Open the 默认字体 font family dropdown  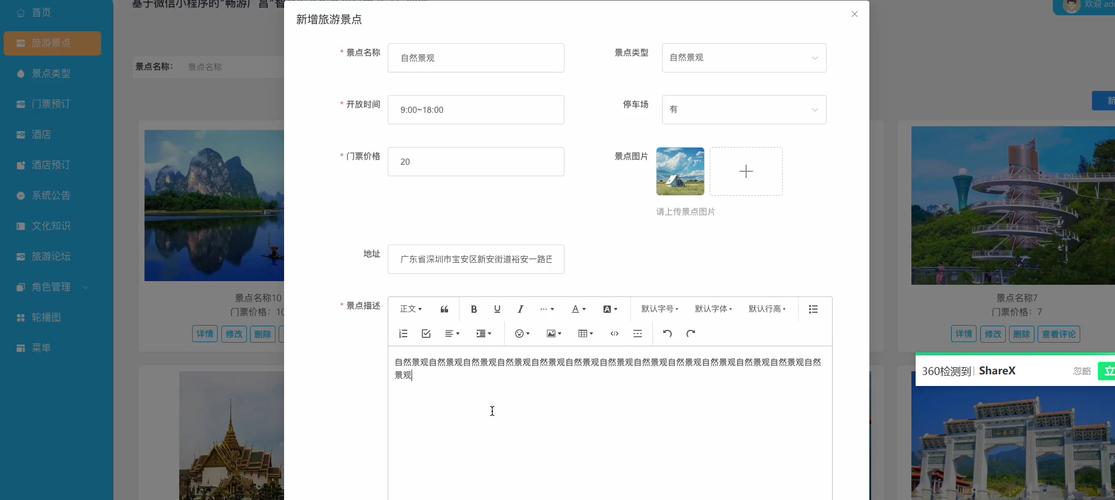pyautogui.click(x=713, y=309)
